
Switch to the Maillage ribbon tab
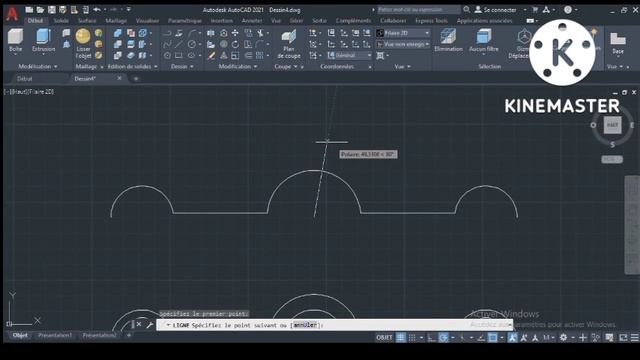[116, 21]
